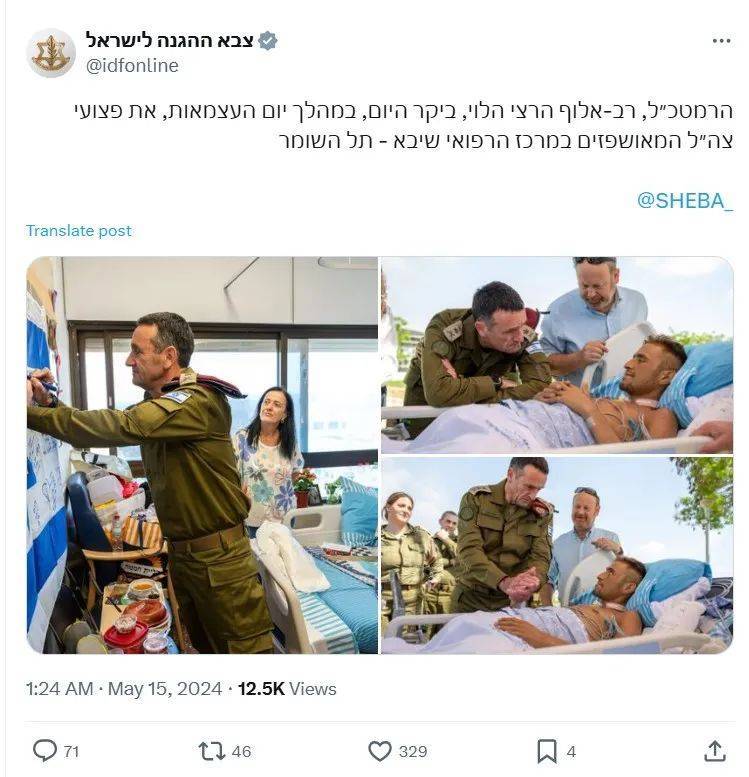Click Translate post

pyautogui.click(x=79, y=231)
